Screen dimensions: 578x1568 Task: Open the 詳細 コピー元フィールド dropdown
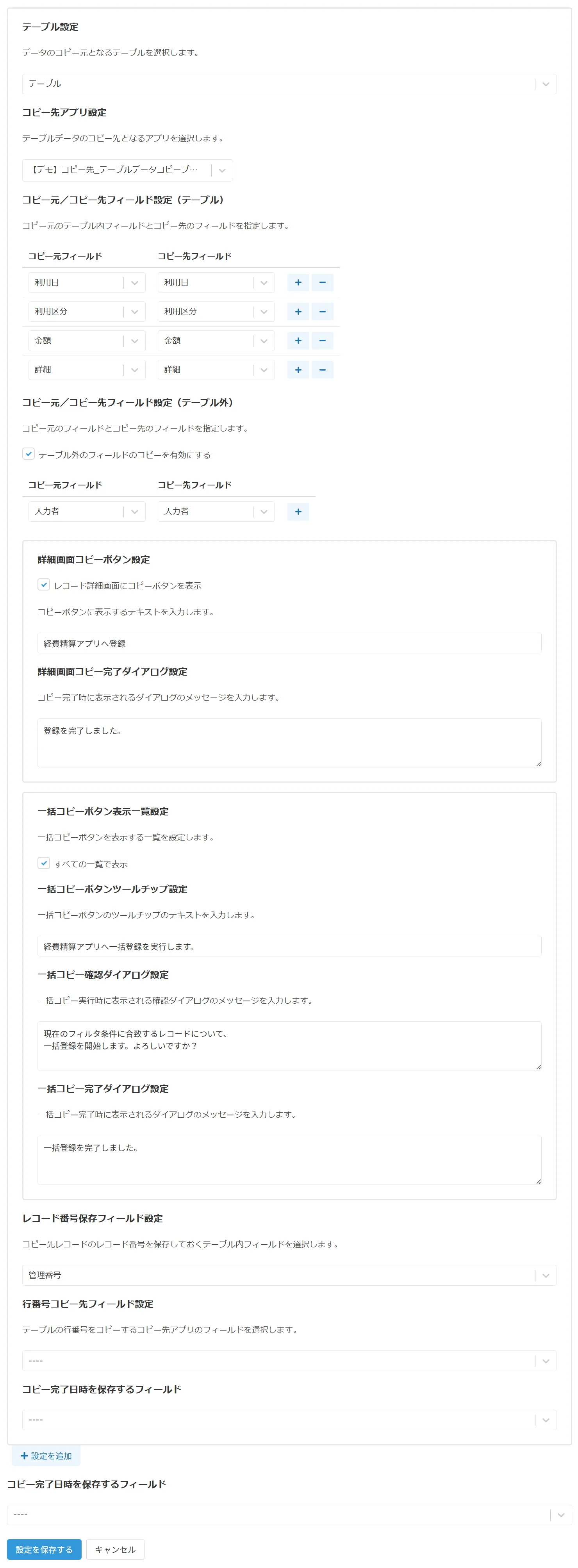point(87,369)
